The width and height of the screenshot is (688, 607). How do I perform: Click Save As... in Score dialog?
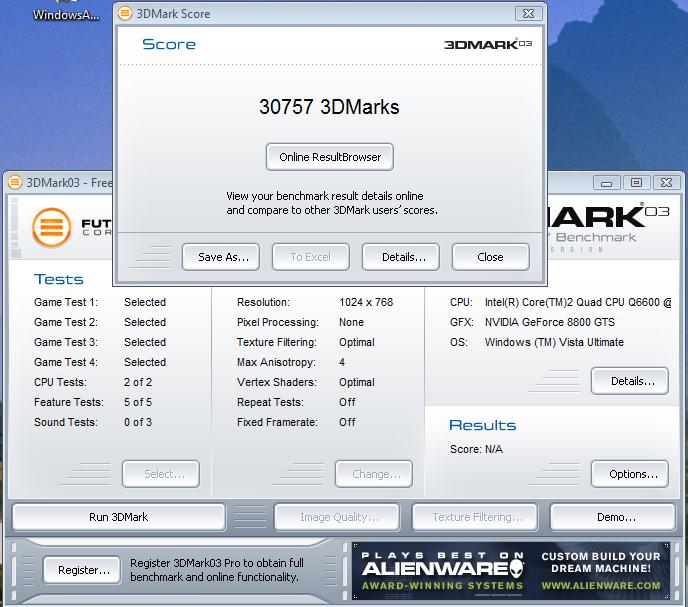[221, 257]
